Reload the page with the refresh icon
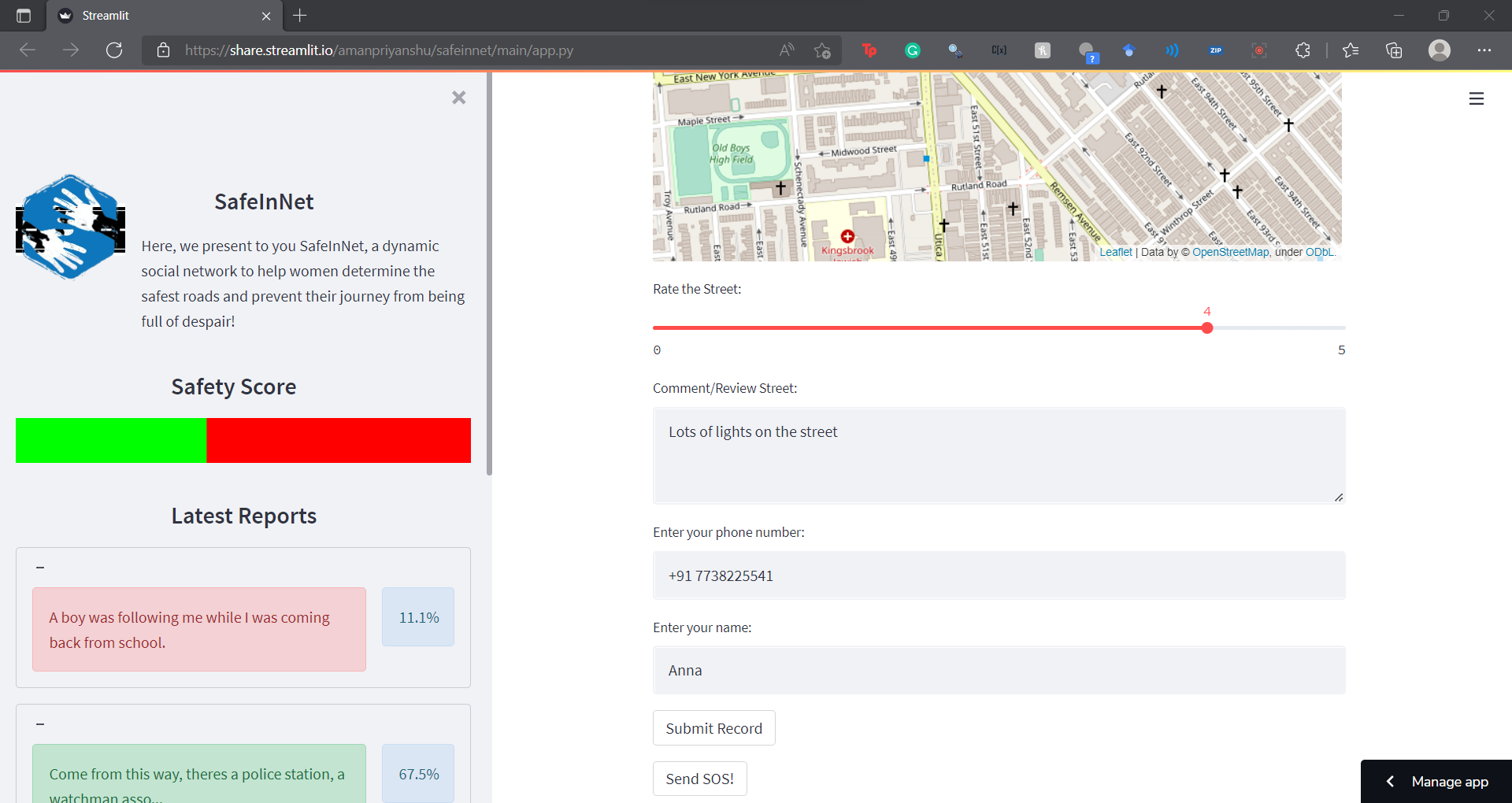Image resolution: width=1512 pixels, height=803 pixels. pyautogui.click(x=114, y=50)
